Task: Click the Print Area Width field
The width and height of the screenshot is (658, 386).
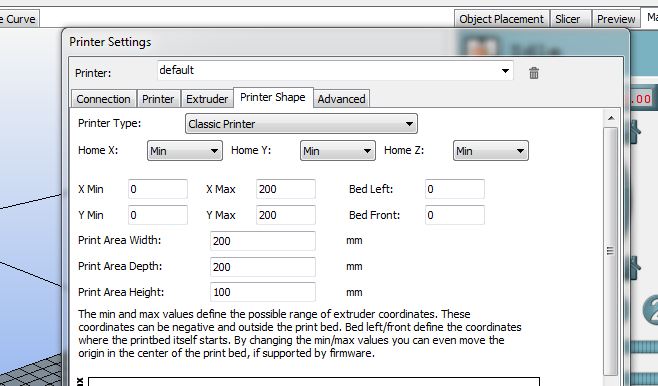Action: coord(263,241)
